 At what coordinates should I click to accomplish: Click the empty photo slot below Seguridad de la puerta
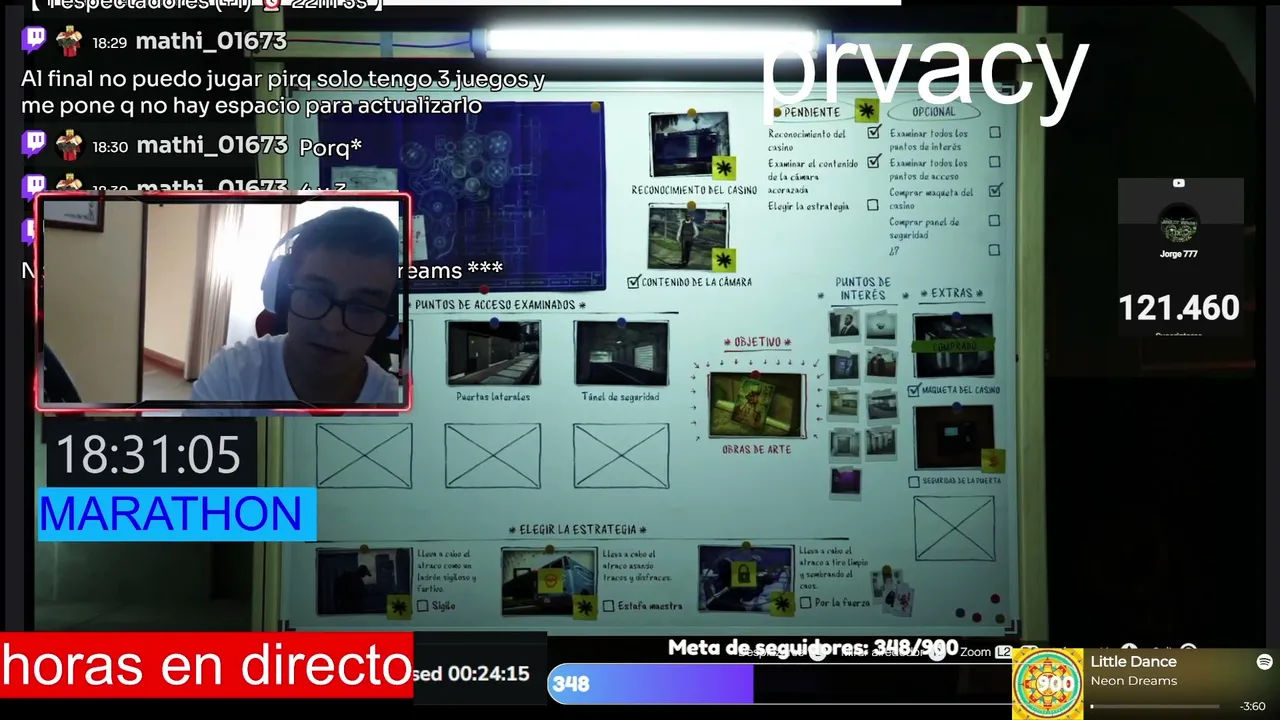[955, 528]
